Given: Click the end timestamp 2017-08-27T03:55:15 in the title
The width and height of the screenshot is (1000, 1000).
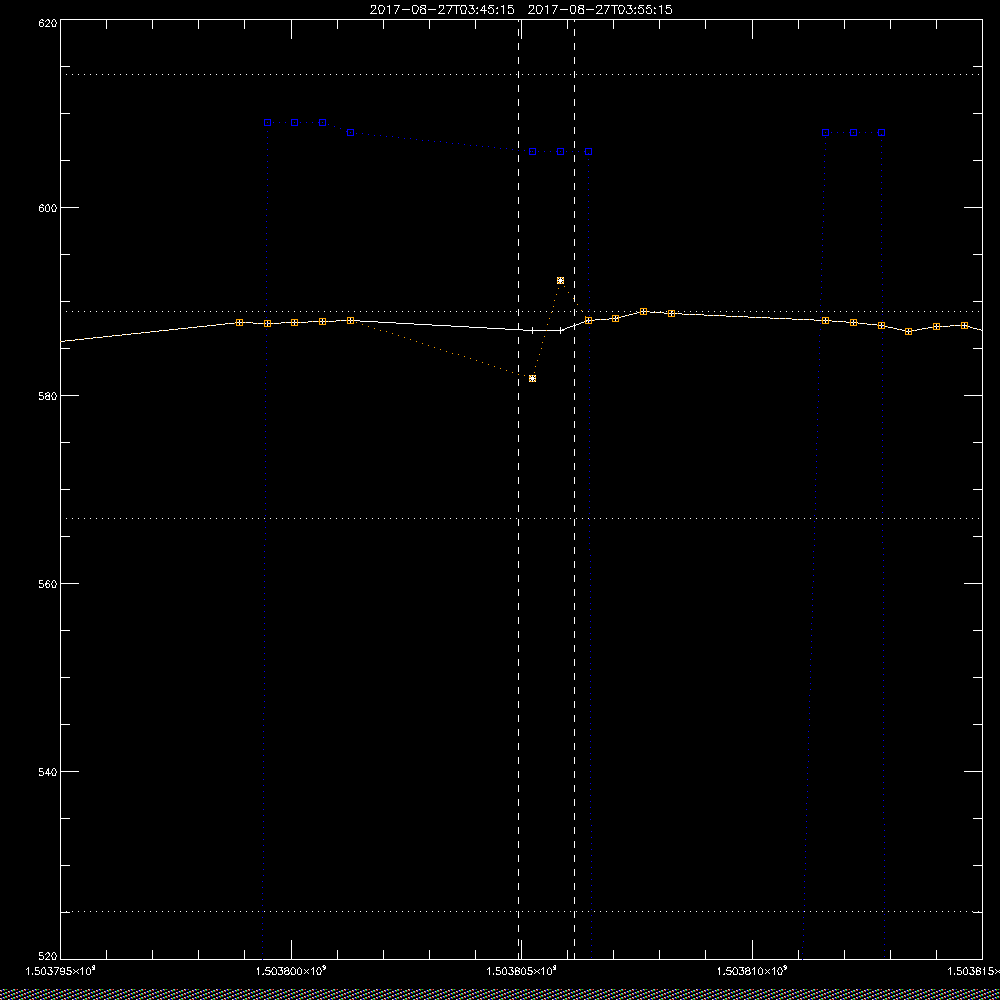Looking at the screenshot, I should pyautogui.click(x=600, y=10).
